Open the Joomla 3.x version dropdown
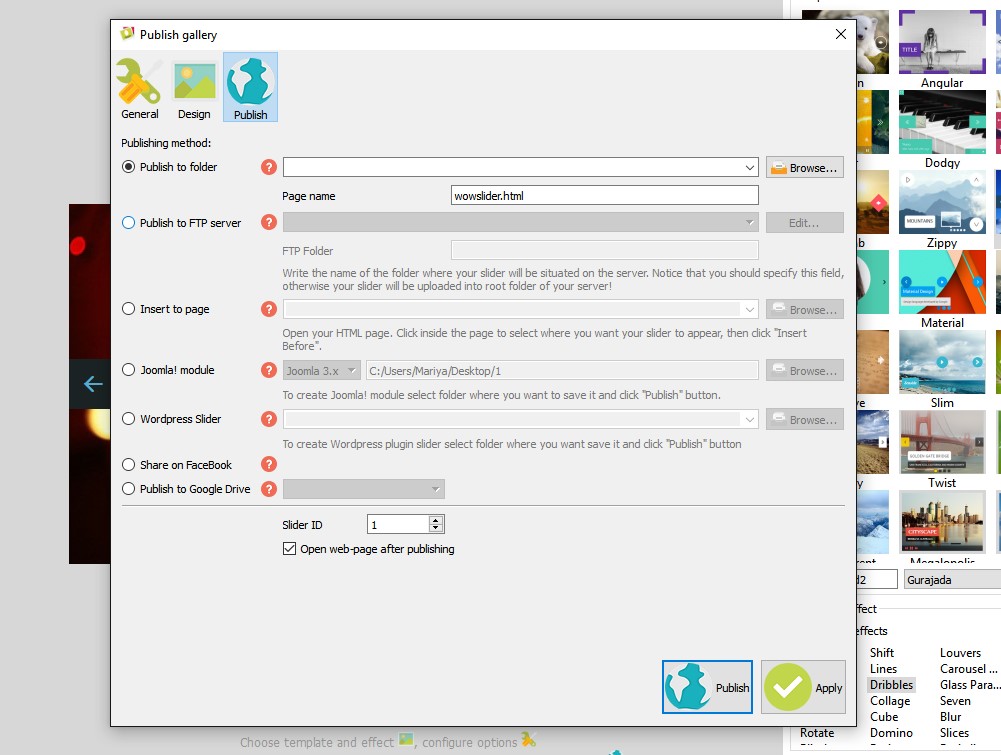This screenshot has width=1001, height=755. pos(322,371)
